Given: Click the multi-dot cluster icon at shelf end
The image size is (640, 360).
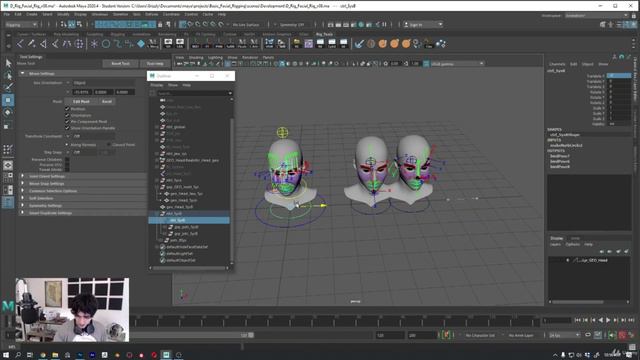Looking at the screenshot, I should [441, 44].
